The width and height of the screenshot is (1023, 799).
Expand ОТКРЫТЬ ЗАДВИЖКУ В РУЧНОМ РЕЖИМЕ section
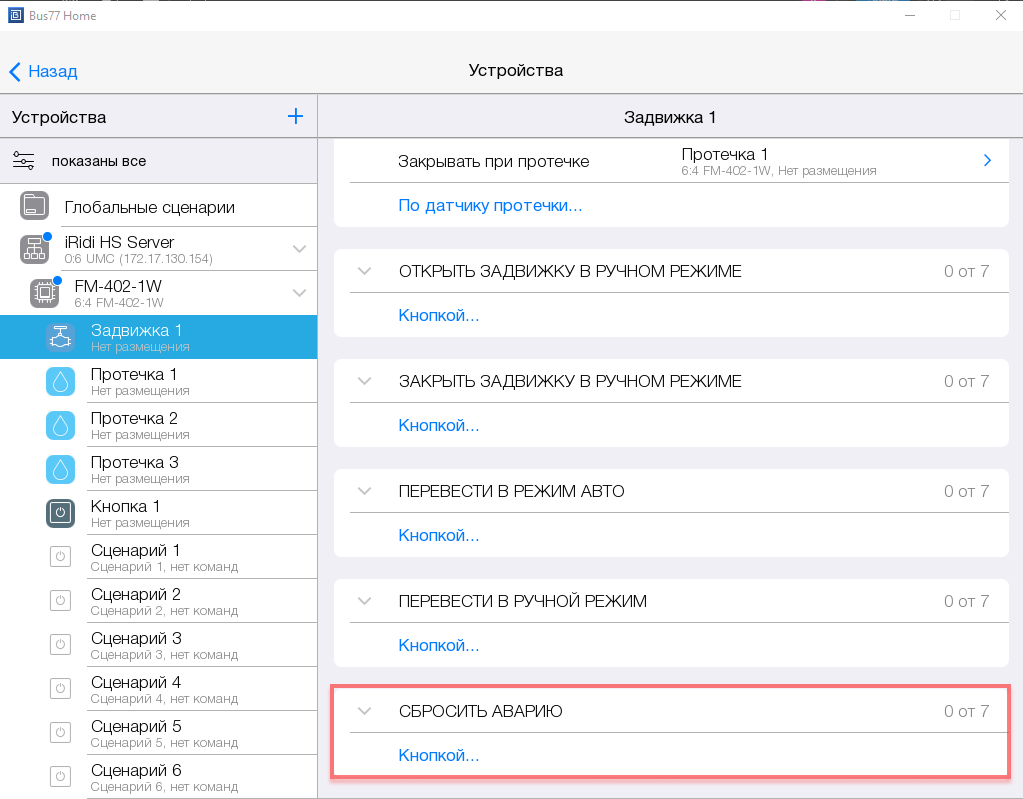pyautogui.click(x=364, y=271)
